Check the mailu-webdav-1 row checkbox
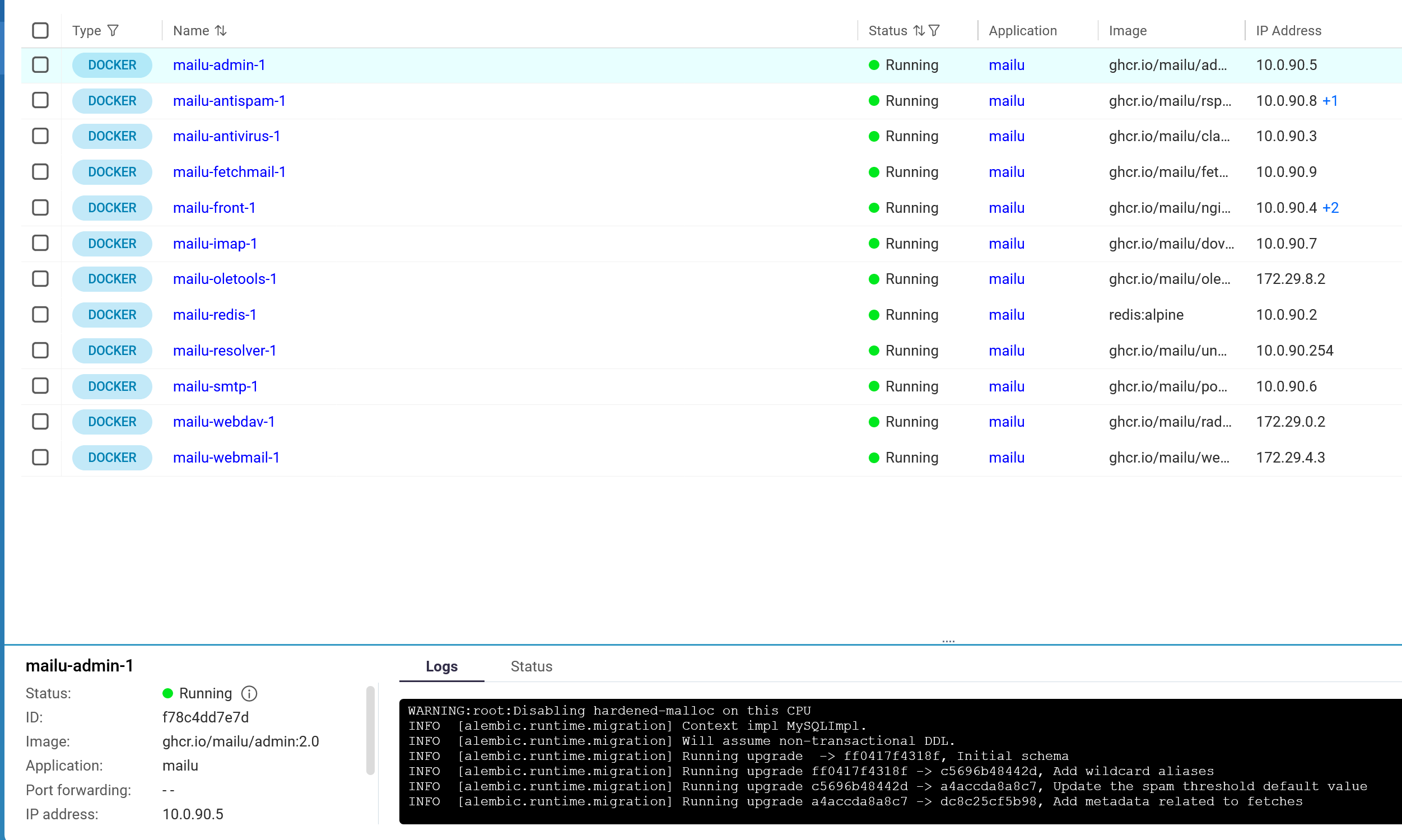The image size is (1402, 840). [40, 422]
